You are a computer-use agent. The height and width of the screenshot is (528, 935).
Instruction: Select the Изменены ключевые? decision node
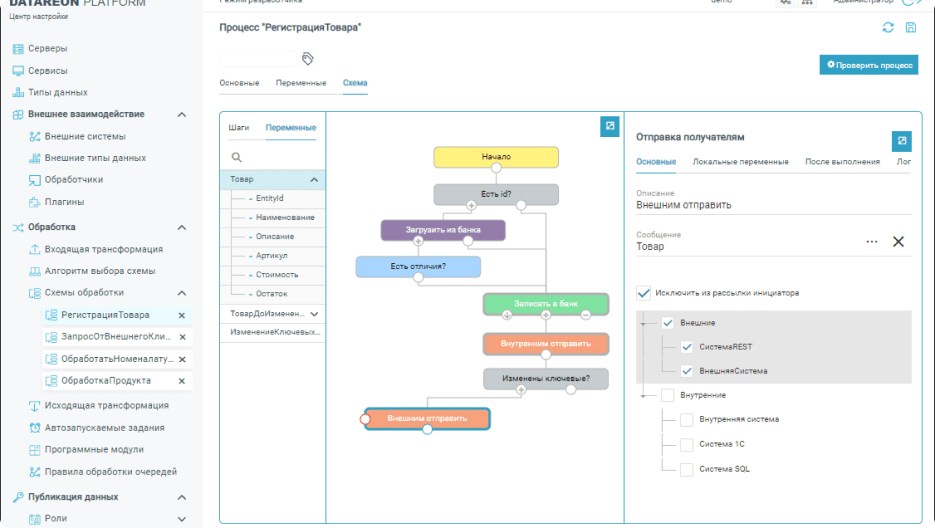546,378
